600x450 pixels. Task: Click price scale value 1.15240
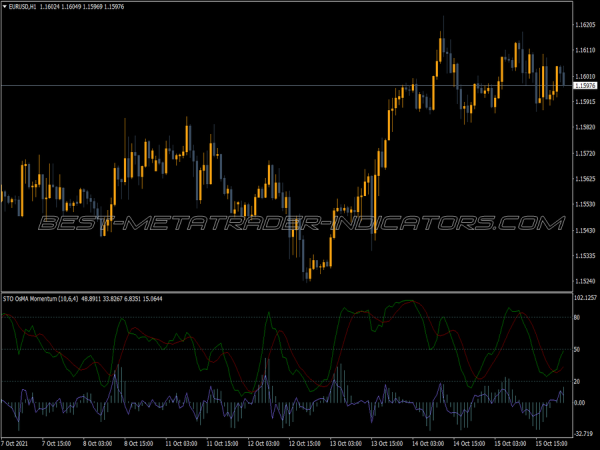click(x=585, y=281)
